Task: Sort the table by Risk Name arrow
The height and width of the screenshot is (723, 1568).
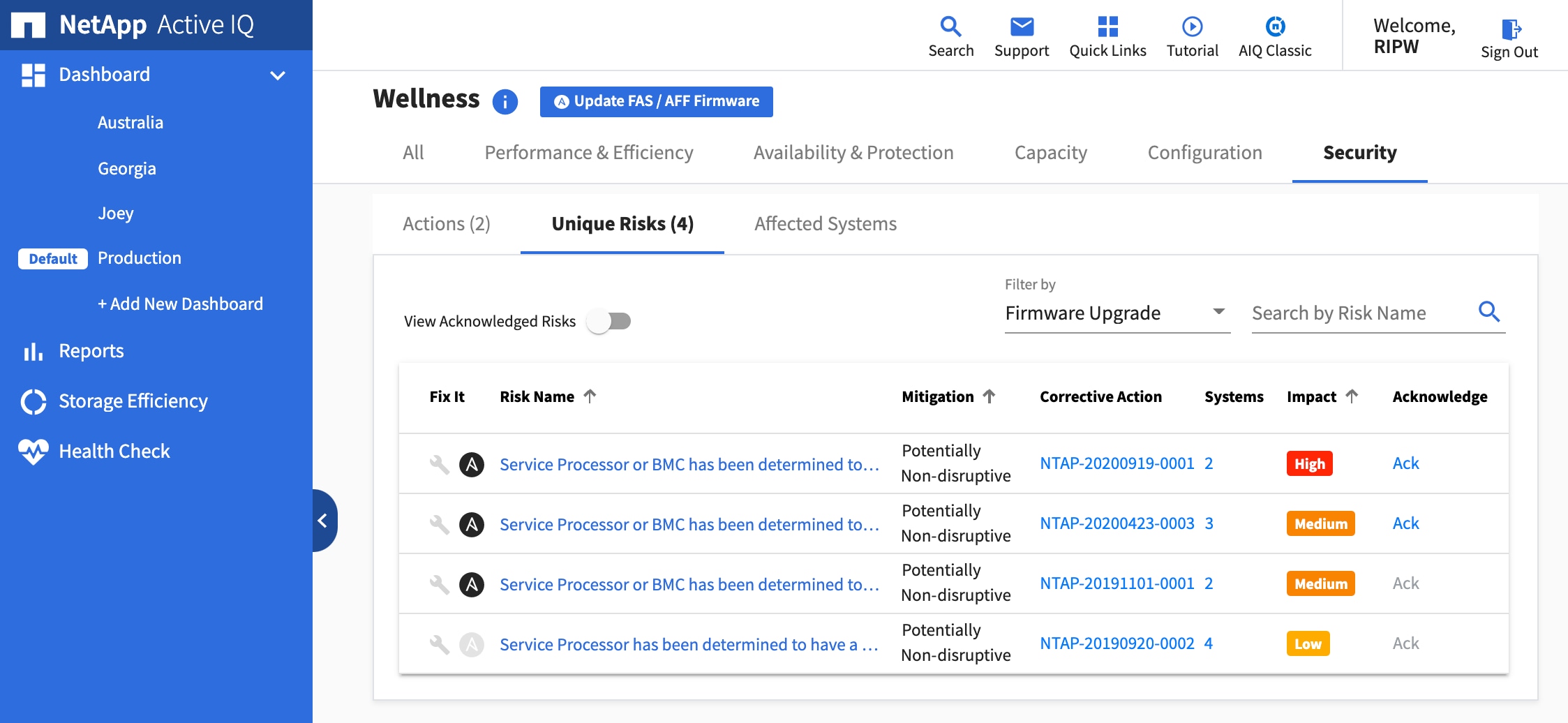Action: click(x=590, y=396)
